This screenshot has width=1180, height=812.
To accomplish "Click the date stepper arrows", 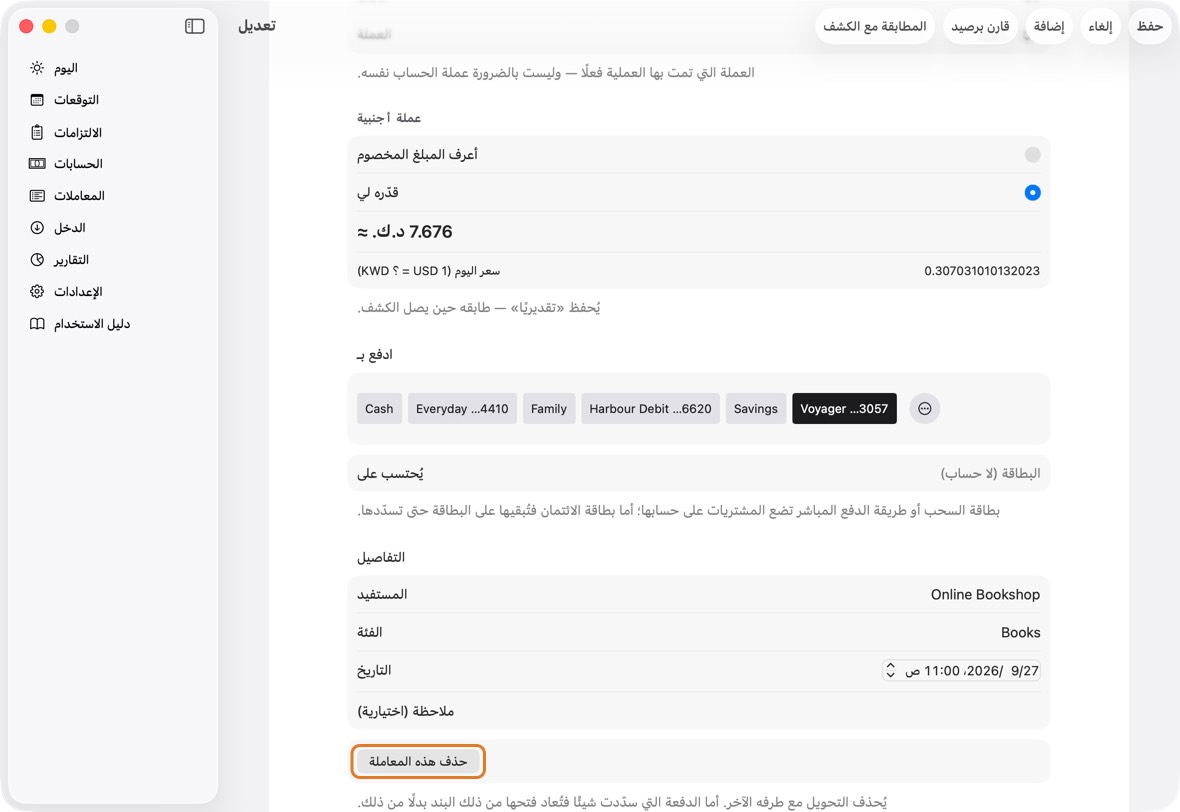I will 890,670.
